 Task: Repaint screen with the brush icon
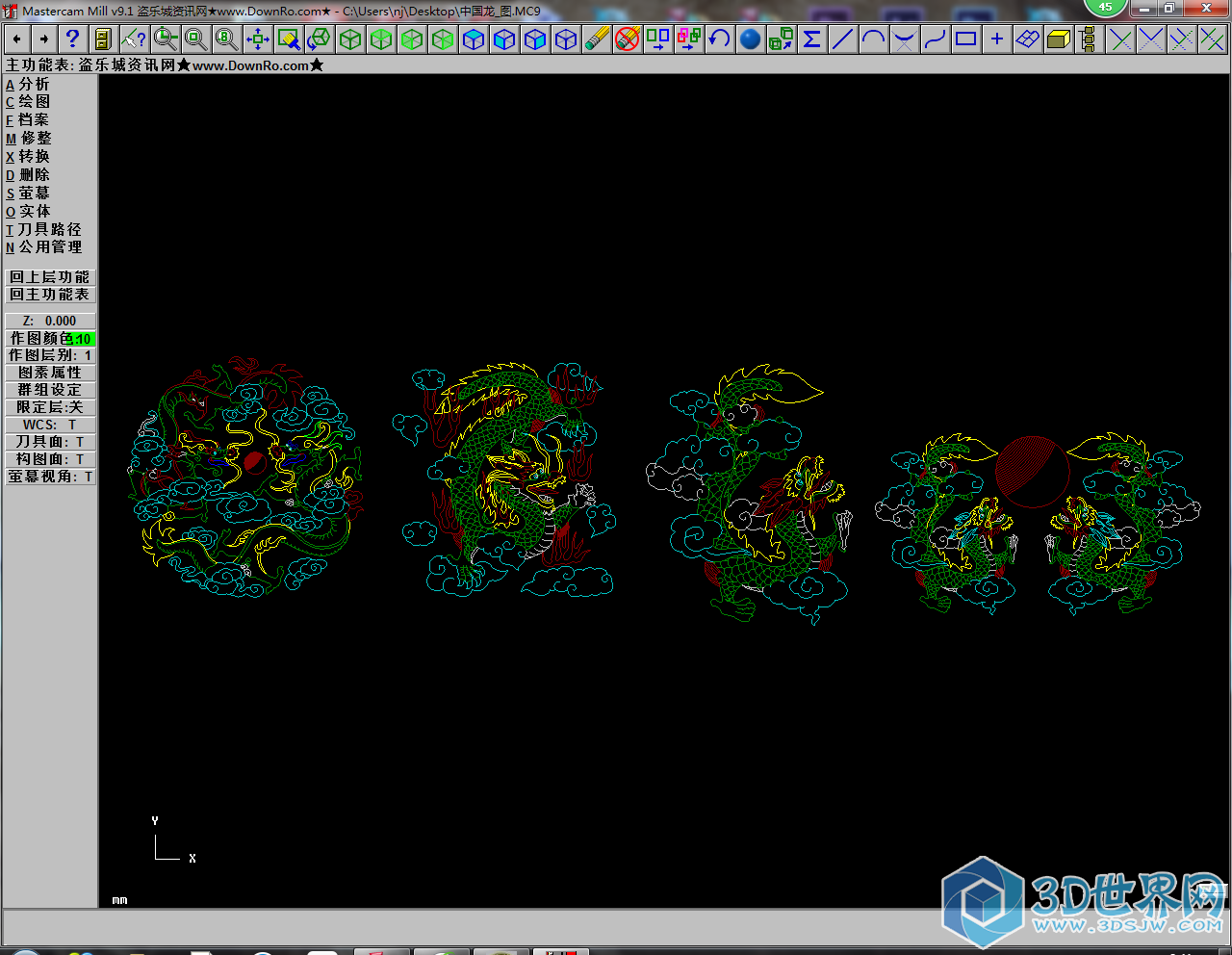(x=289, y=39)
